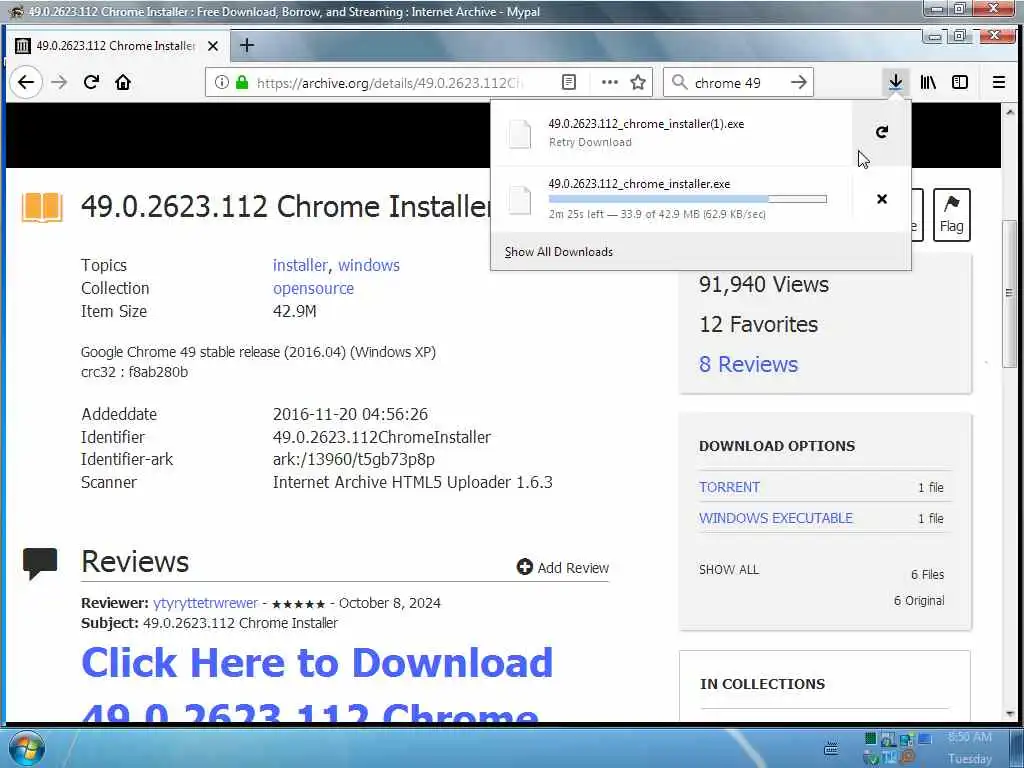The height and width of the screenshot is (768, 1024).
Task: Bookmark this page with the star
Action: click(x=638, y=82)
